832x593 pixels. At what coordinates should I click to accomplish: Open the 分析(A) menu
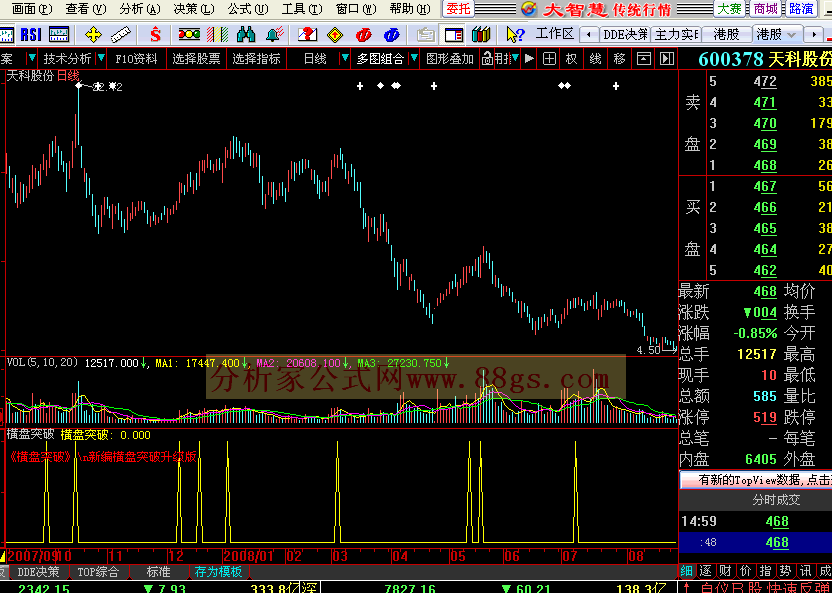pos(140,8)
